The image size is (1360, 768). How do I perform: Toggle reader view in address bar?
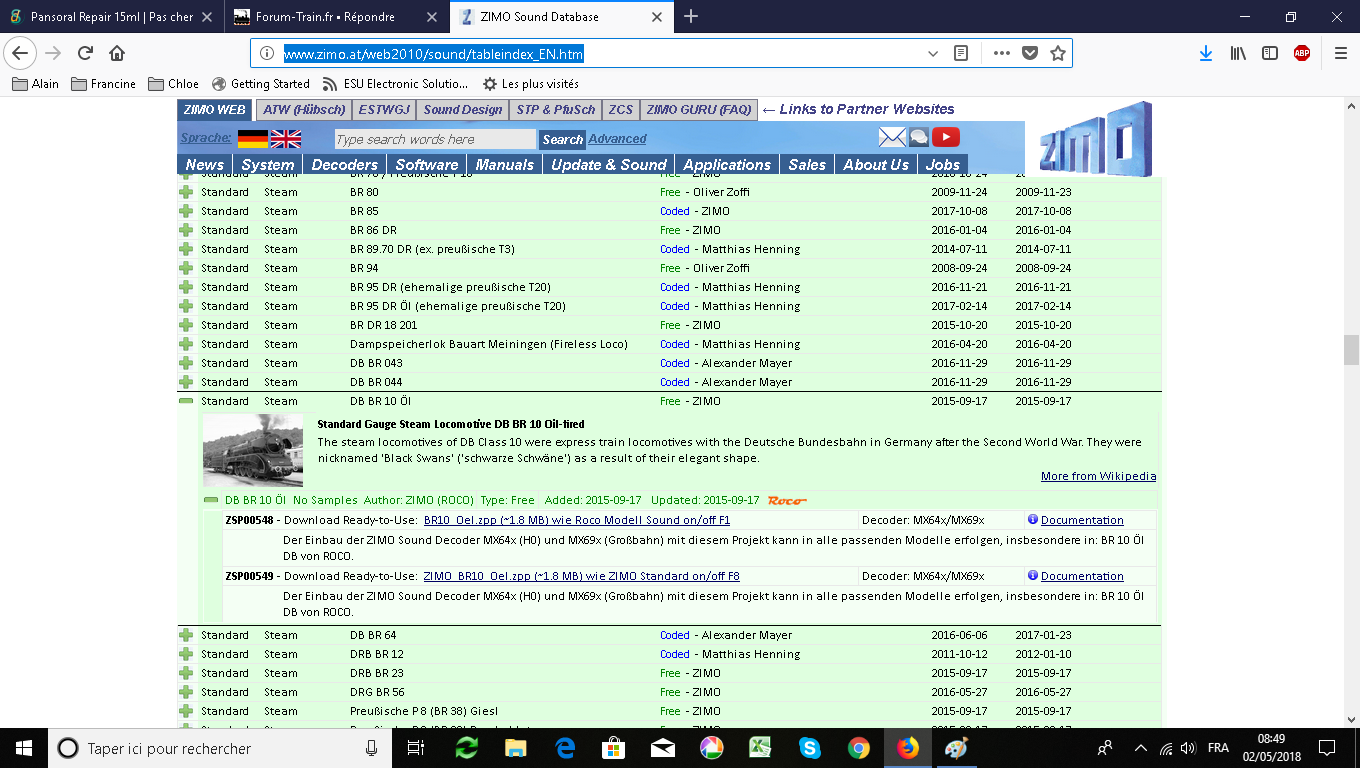pos(961,54)
